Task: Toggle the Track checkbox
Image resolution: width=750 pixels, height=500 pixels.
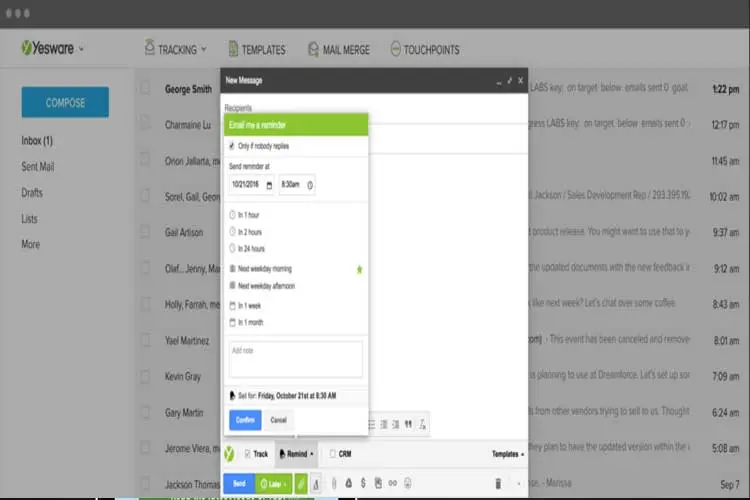Action: [x=247, y=454]
